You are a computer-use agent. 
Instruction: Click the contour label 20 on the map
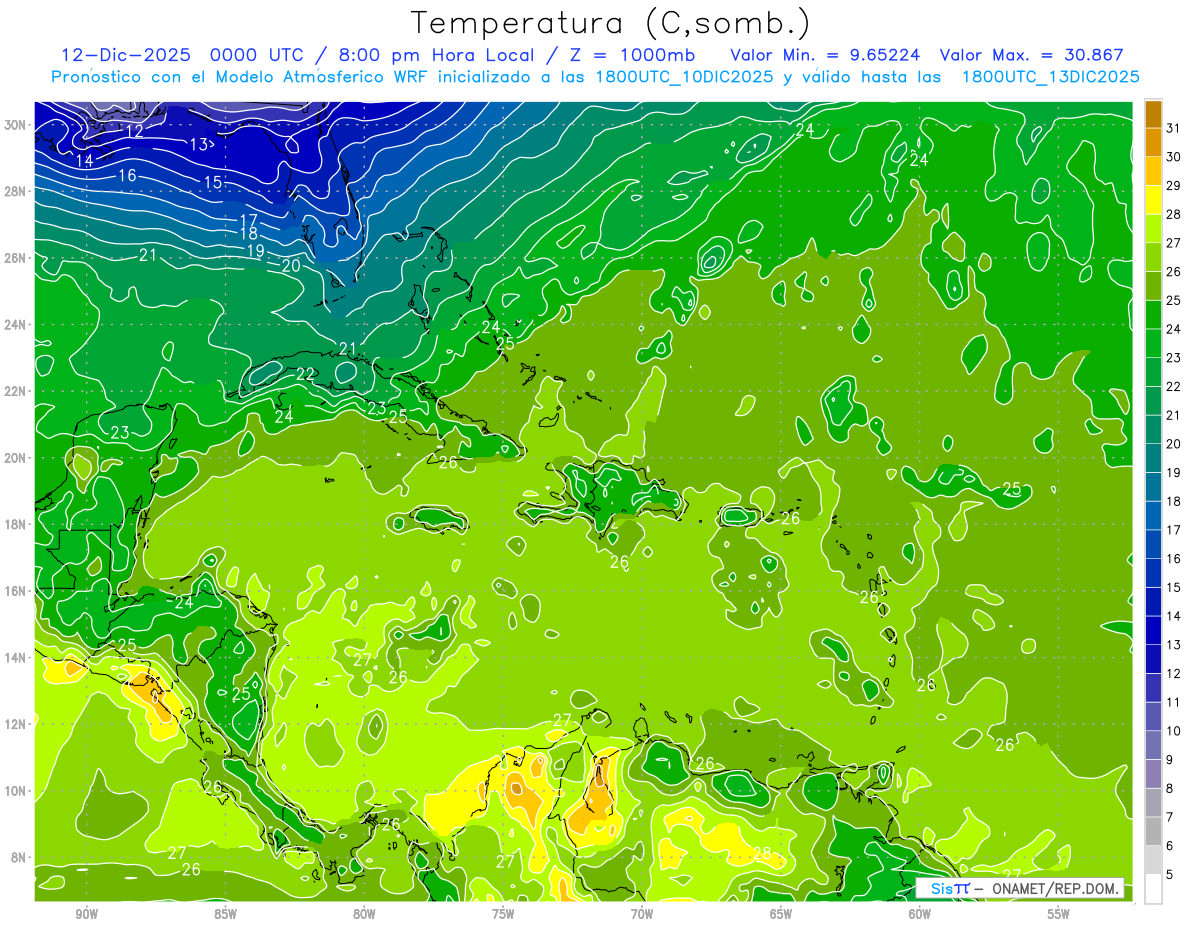point(291,265)
